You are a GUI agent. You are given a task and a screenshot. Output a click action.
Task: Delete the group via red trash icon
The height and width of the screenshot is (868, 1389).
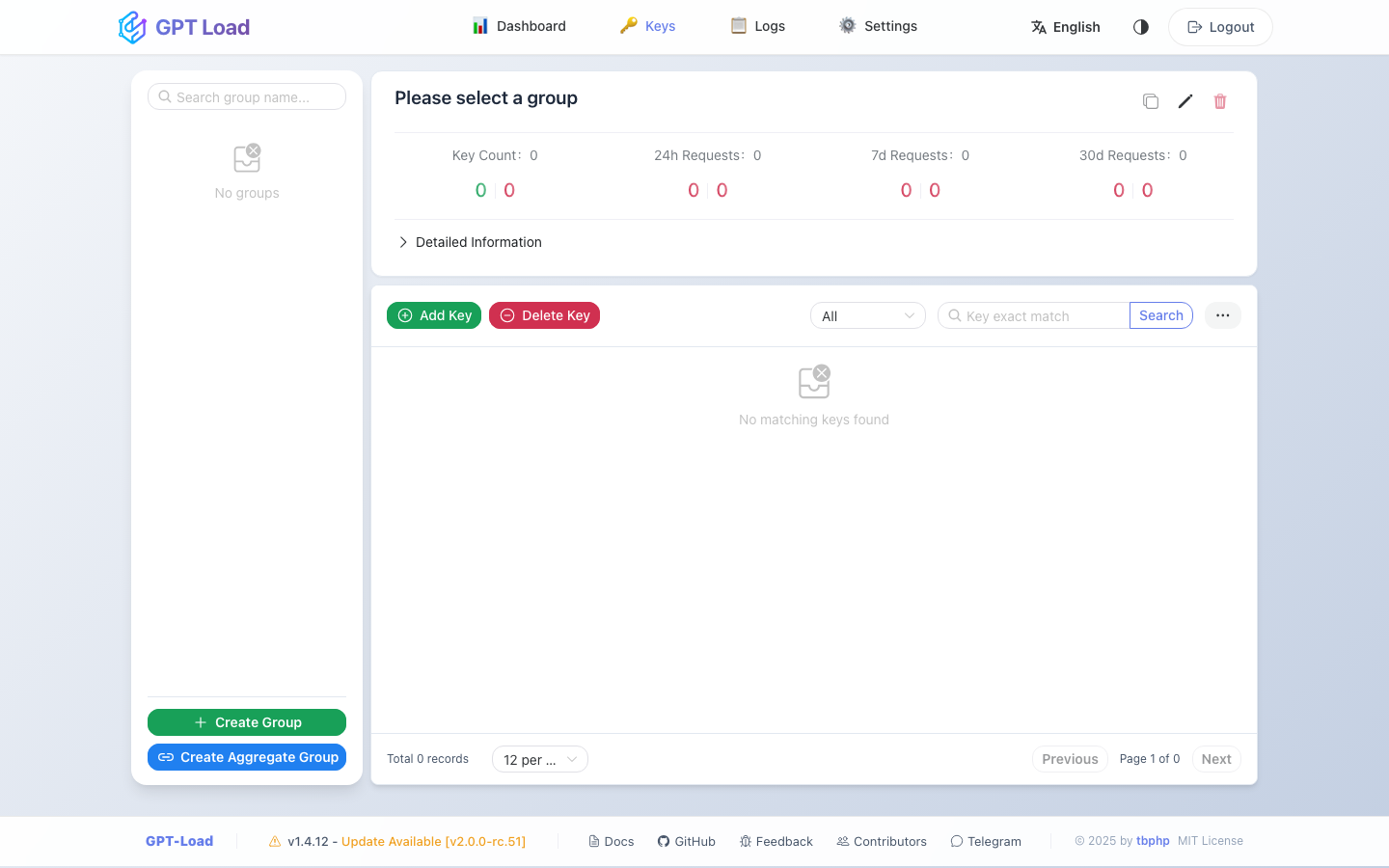(1220, 101)
